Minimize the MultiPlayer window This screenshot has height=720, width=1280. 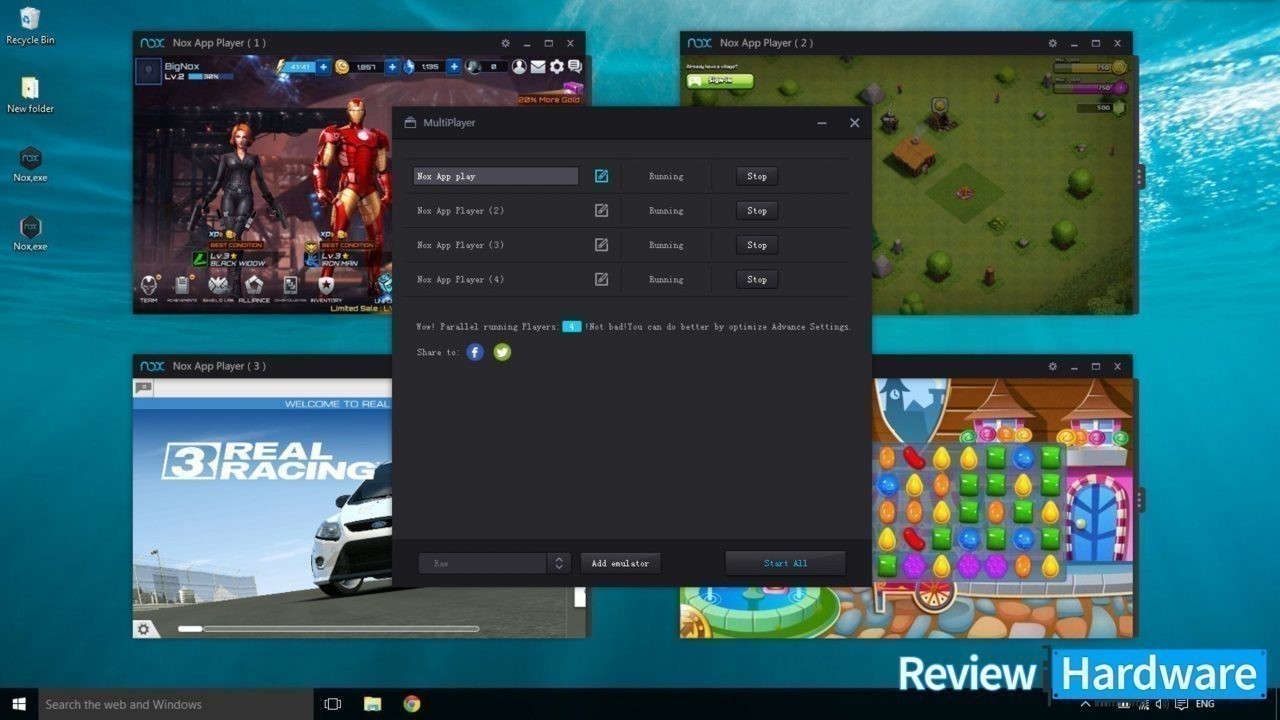pos(822,123)
